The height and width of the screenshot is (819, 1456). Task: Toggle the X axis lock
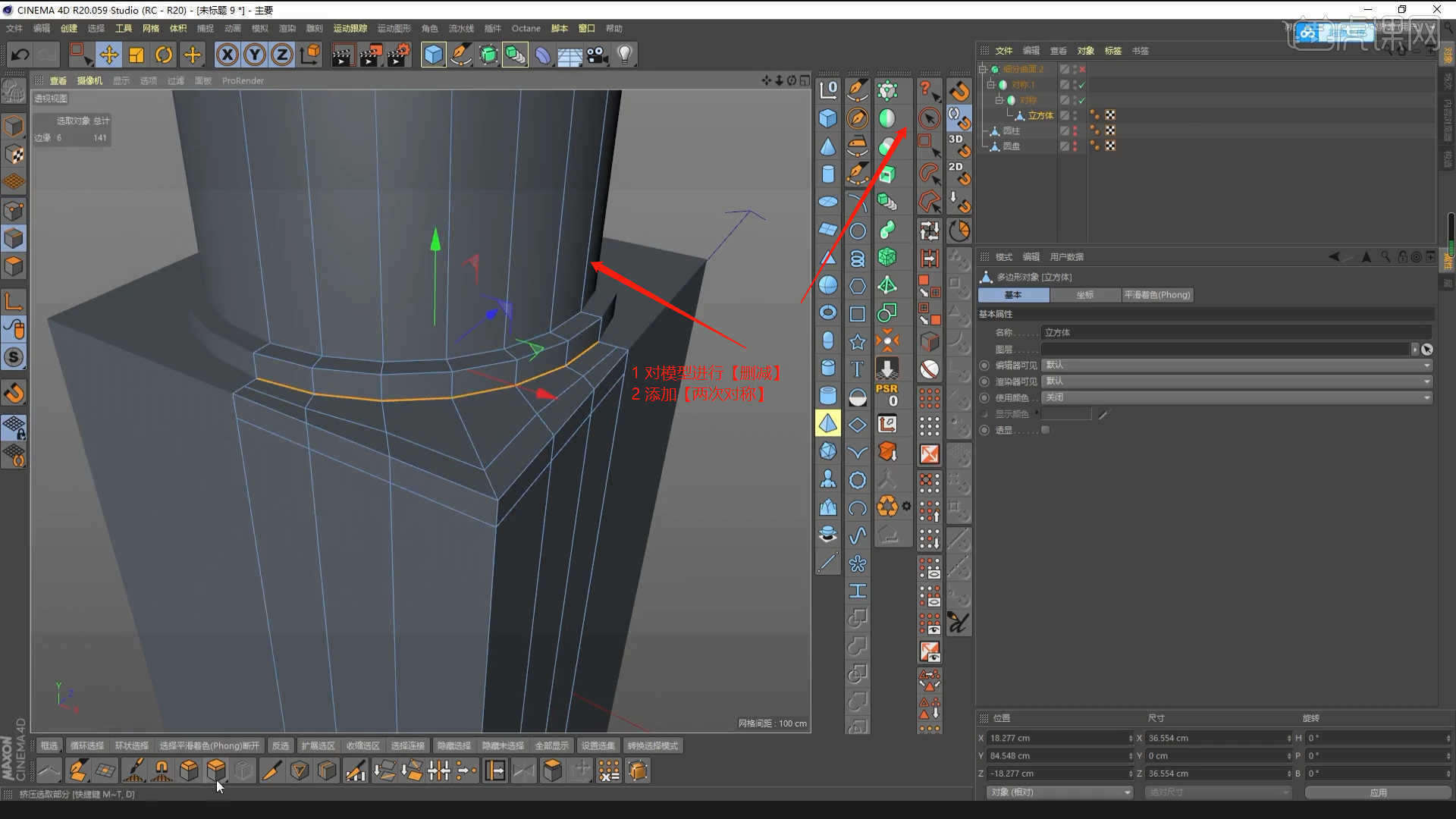pyautogui.click(x=227, y=55)
